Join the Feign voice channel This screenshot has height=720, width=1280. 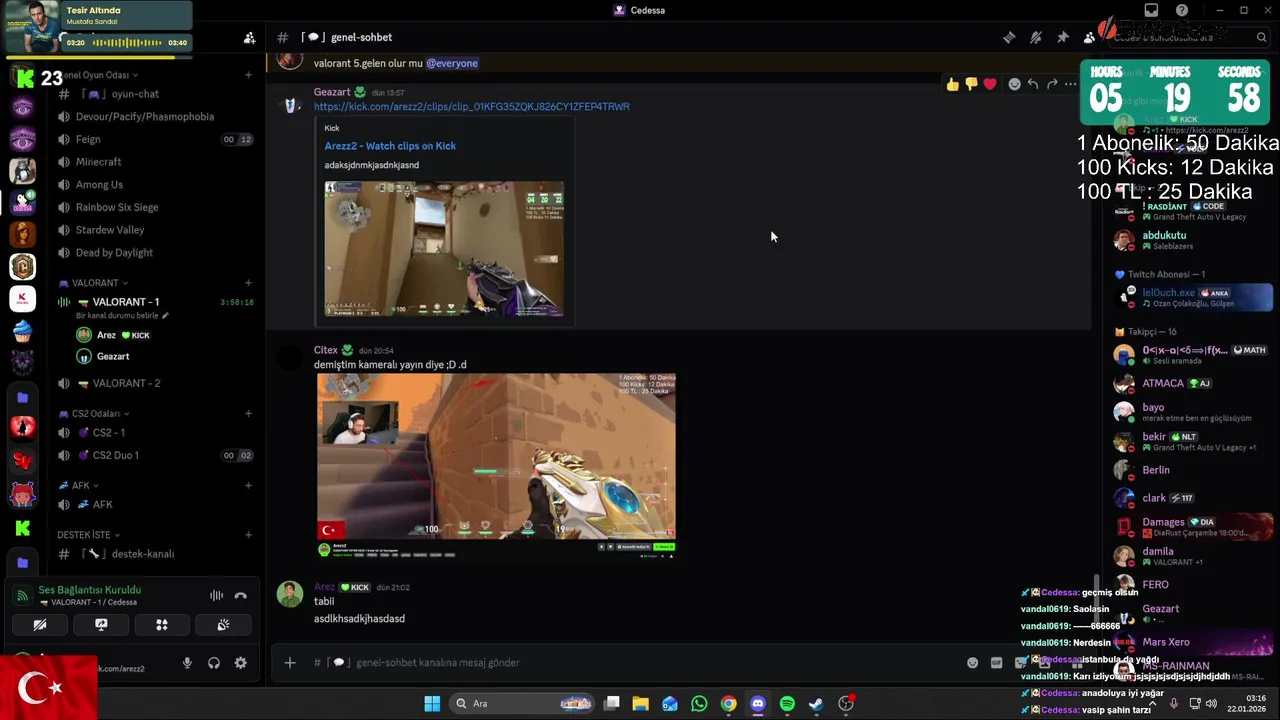click(155, 139)
